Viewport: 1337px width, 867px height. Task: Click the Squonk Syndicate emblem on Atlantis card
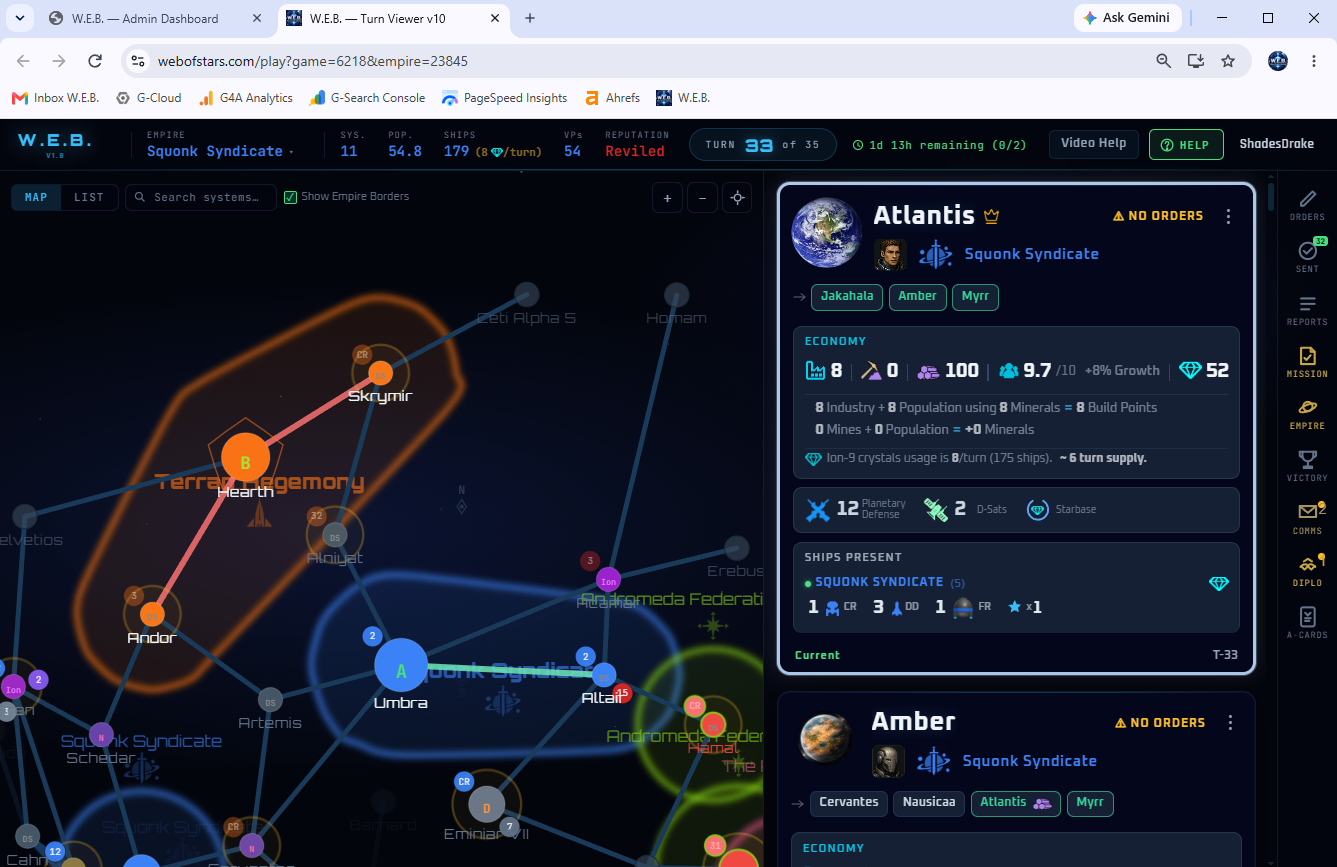[936, 254]
